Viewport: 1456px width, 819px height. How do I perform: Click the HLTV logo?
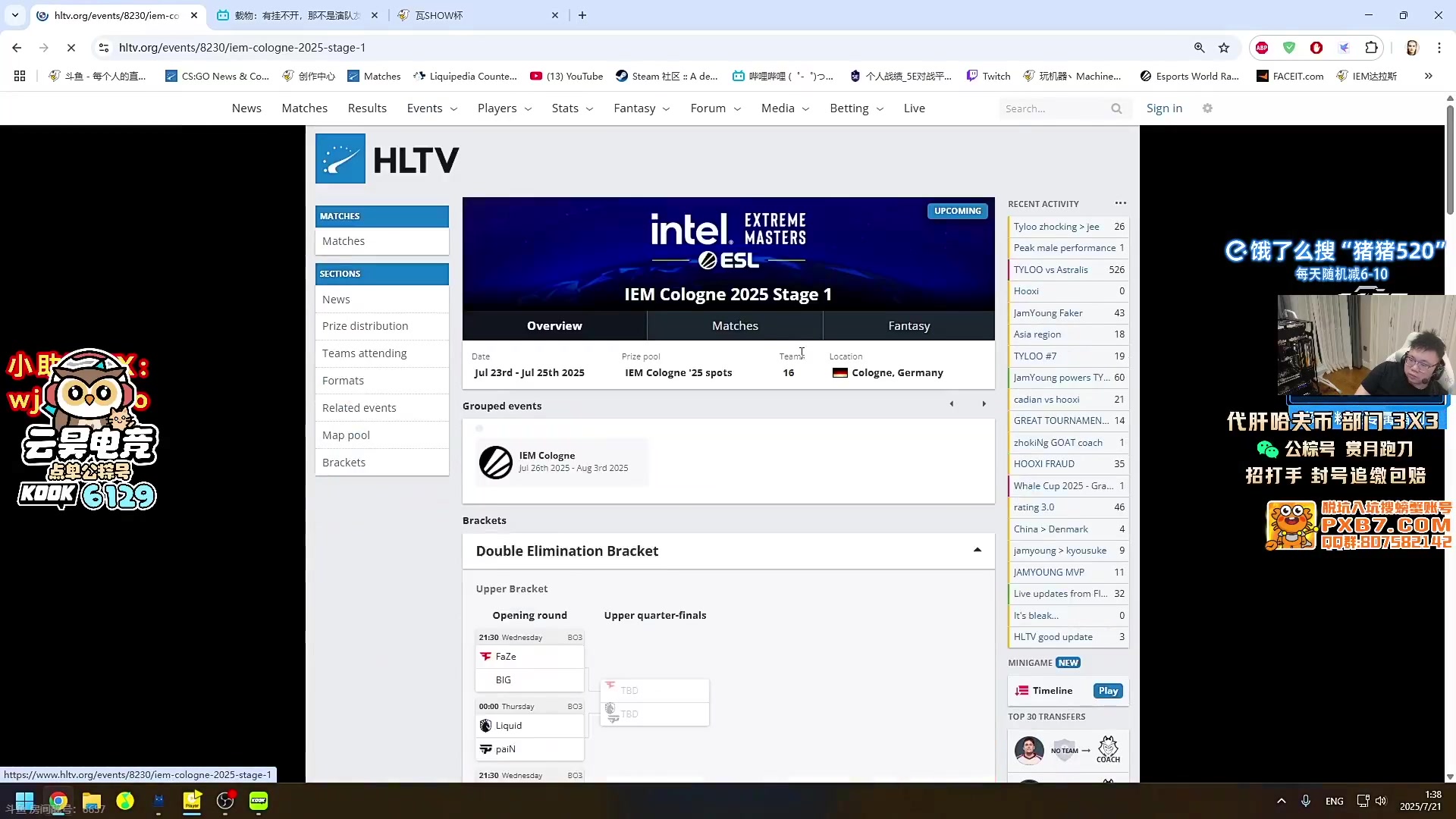click(388, 158)
